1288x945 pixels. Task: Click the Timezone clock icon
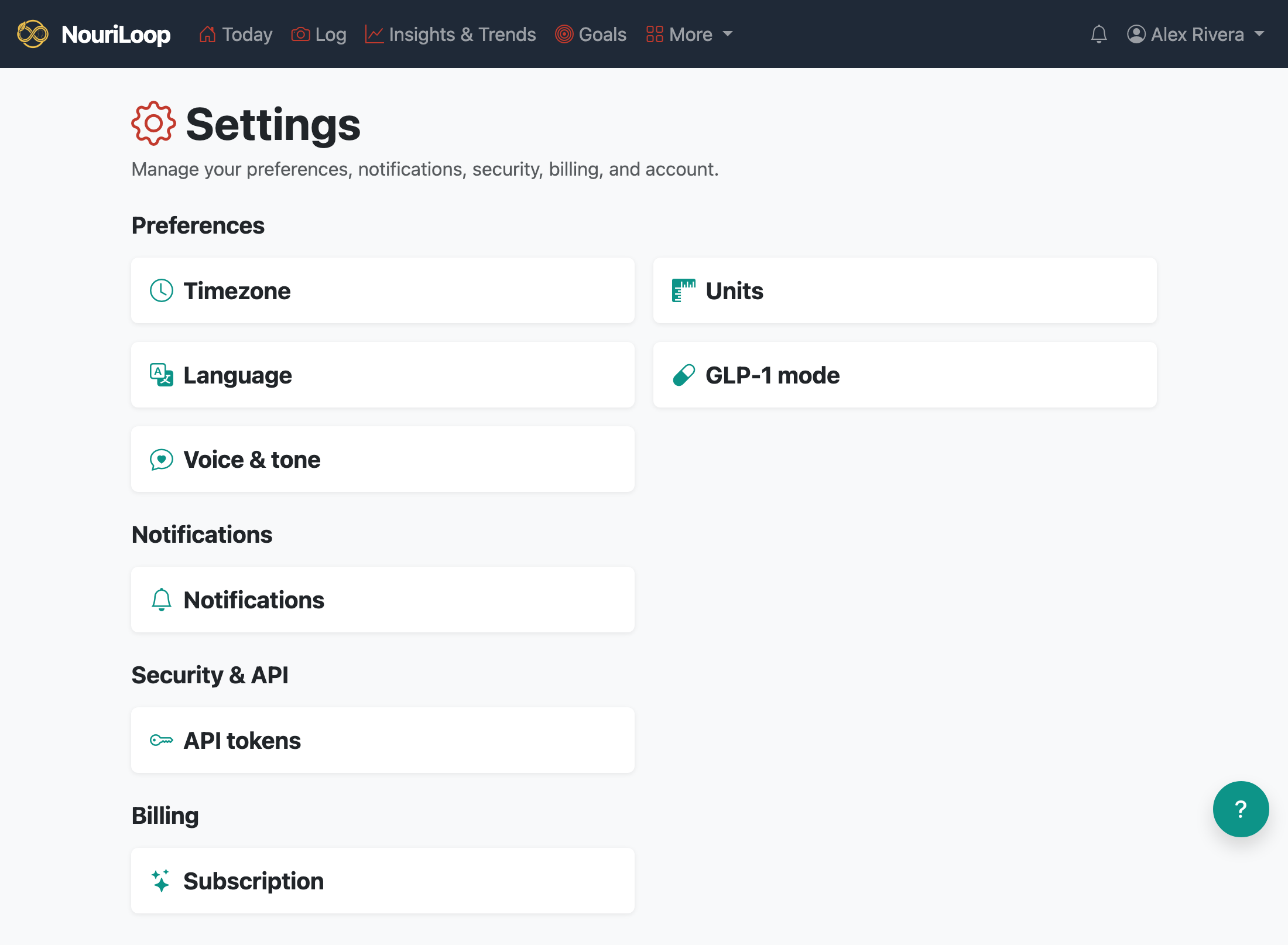click(x=162, y=290)
